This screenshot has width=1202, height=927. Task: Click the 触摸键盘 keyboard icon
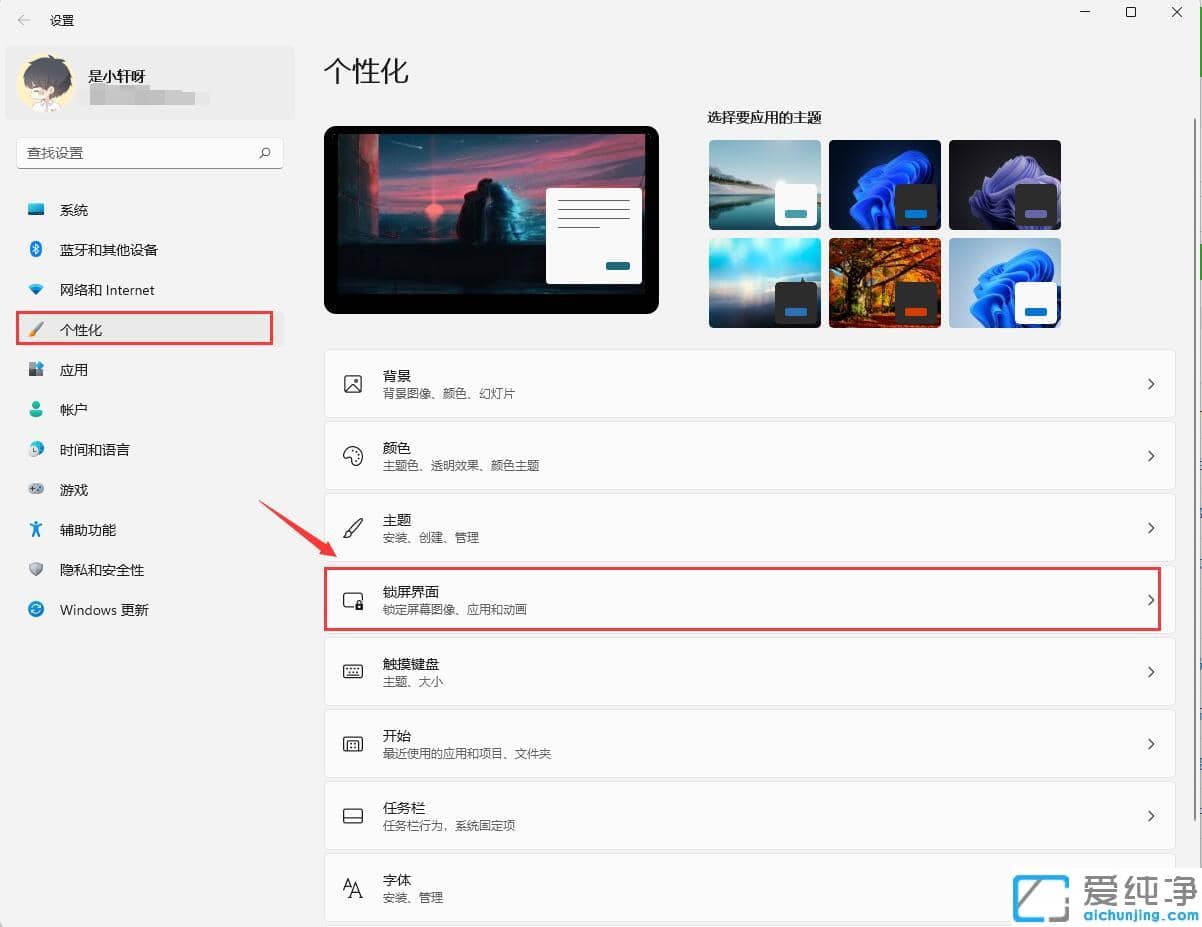point(353,672)
